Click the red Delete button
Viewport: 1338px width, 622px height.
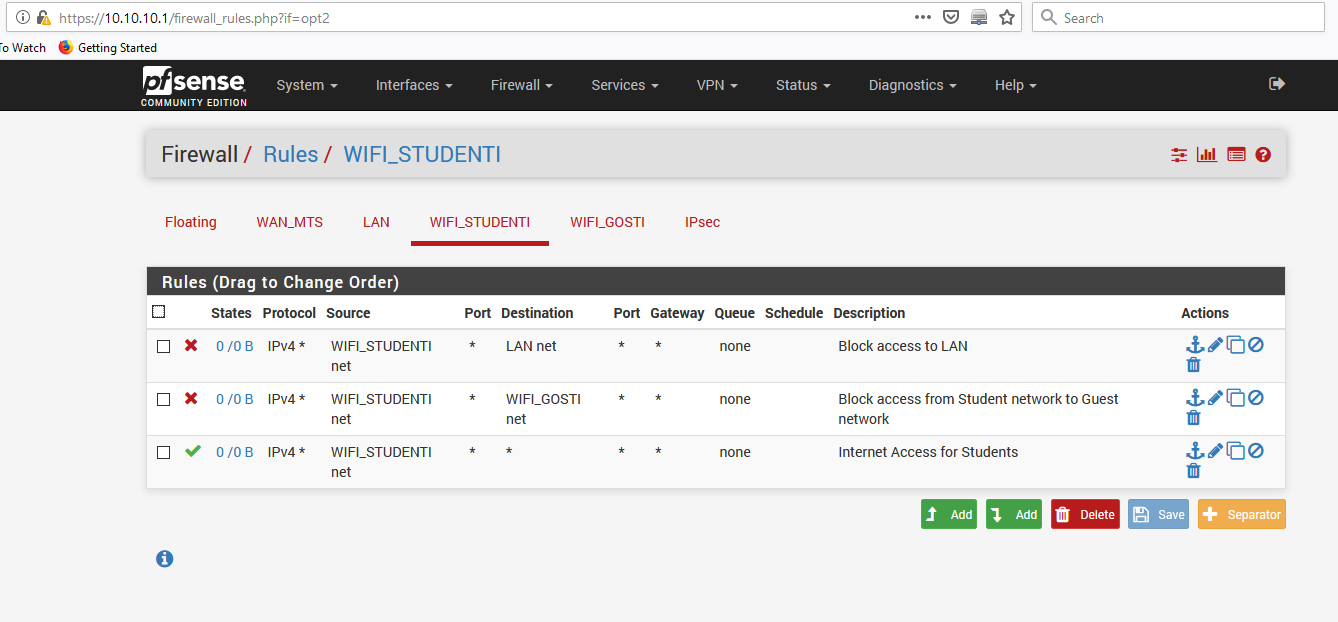pyautogui.click(x=1085, y=515)
